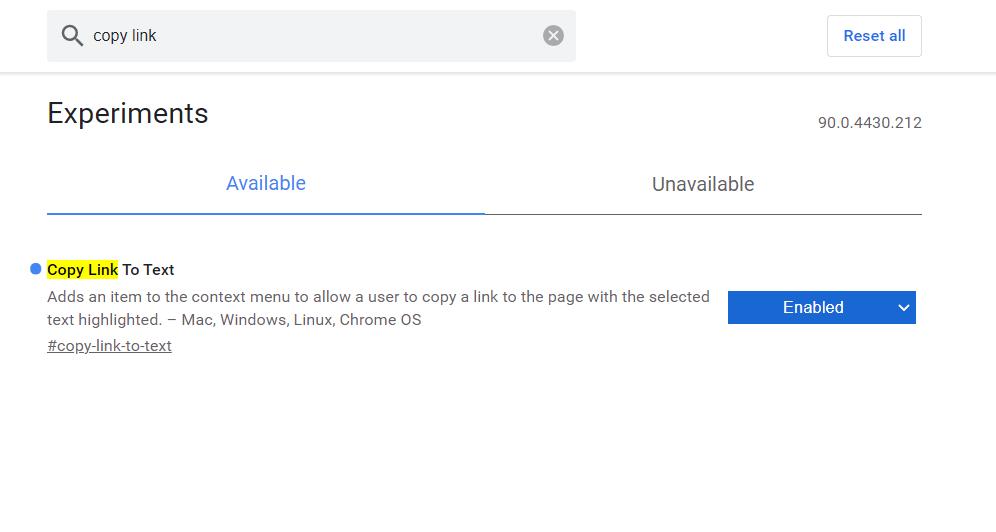The width and height of the screenshot is (996, 532).
Task: Click the version number 90.0.4430.212
Action: (869, 123)
